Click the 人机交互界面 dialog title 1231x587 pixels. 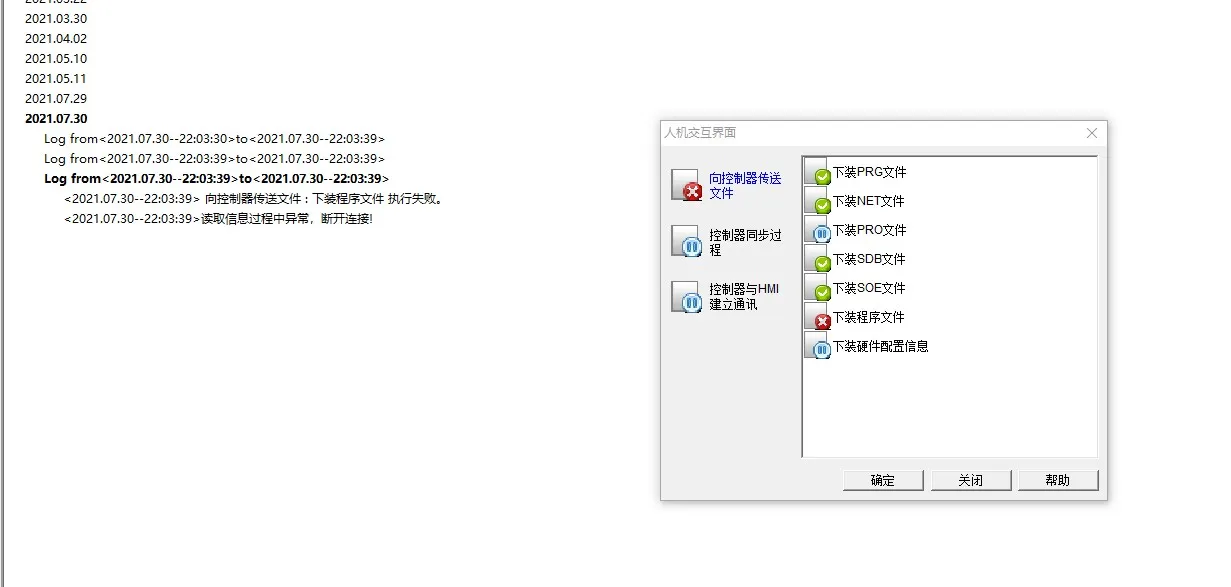pyautogui.click(x=700, y=133)
